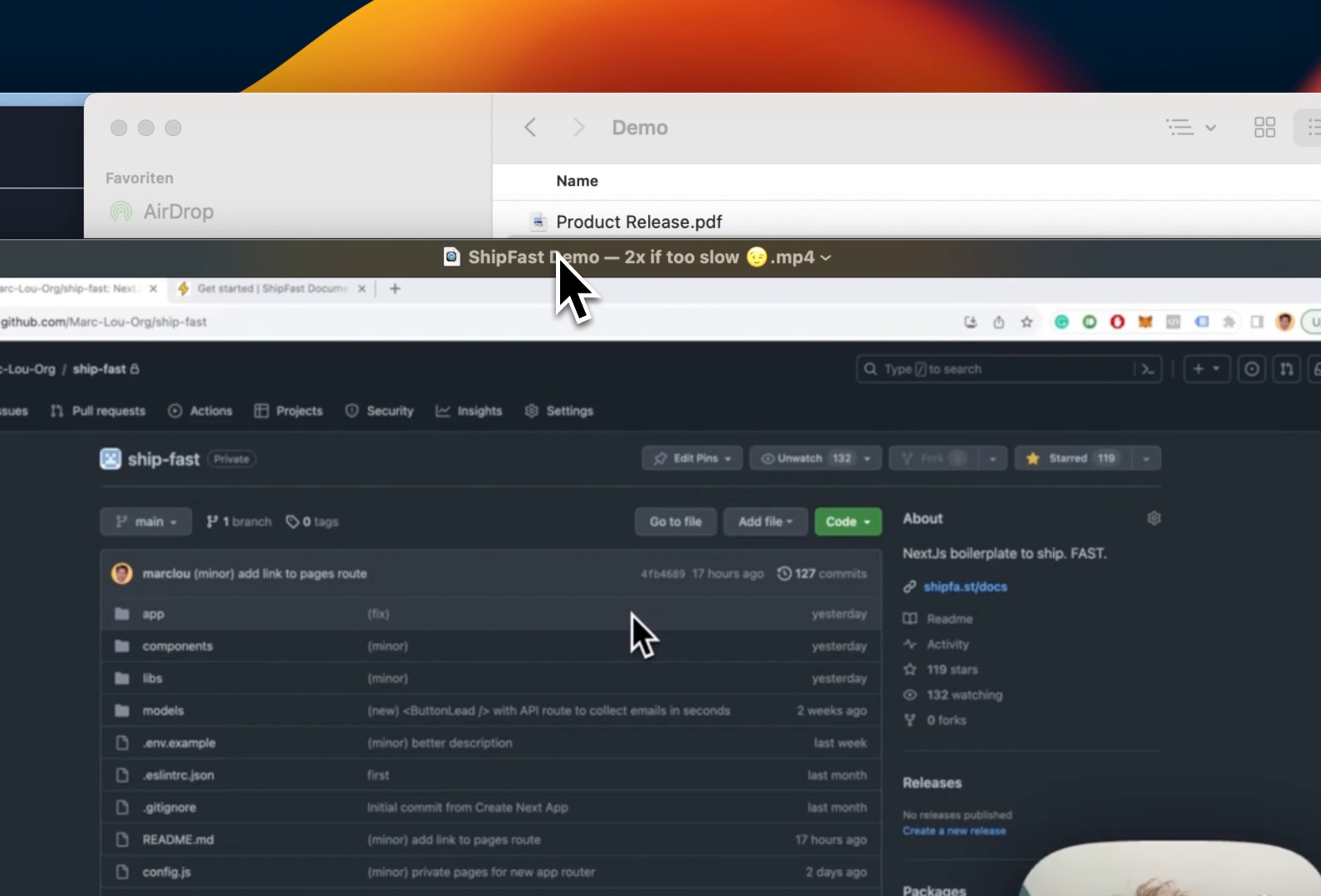Click the Unwatch button
This screenshot has width=1321, height=896.
pos(803,458)
